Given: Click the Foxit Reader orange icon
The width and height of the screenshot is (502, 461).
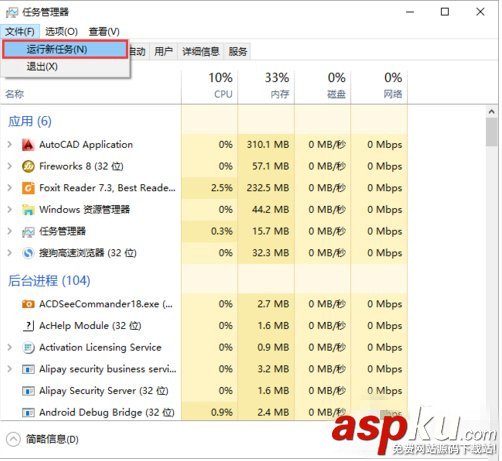Looking at the screenshot, I should click(x=28, y=188).
